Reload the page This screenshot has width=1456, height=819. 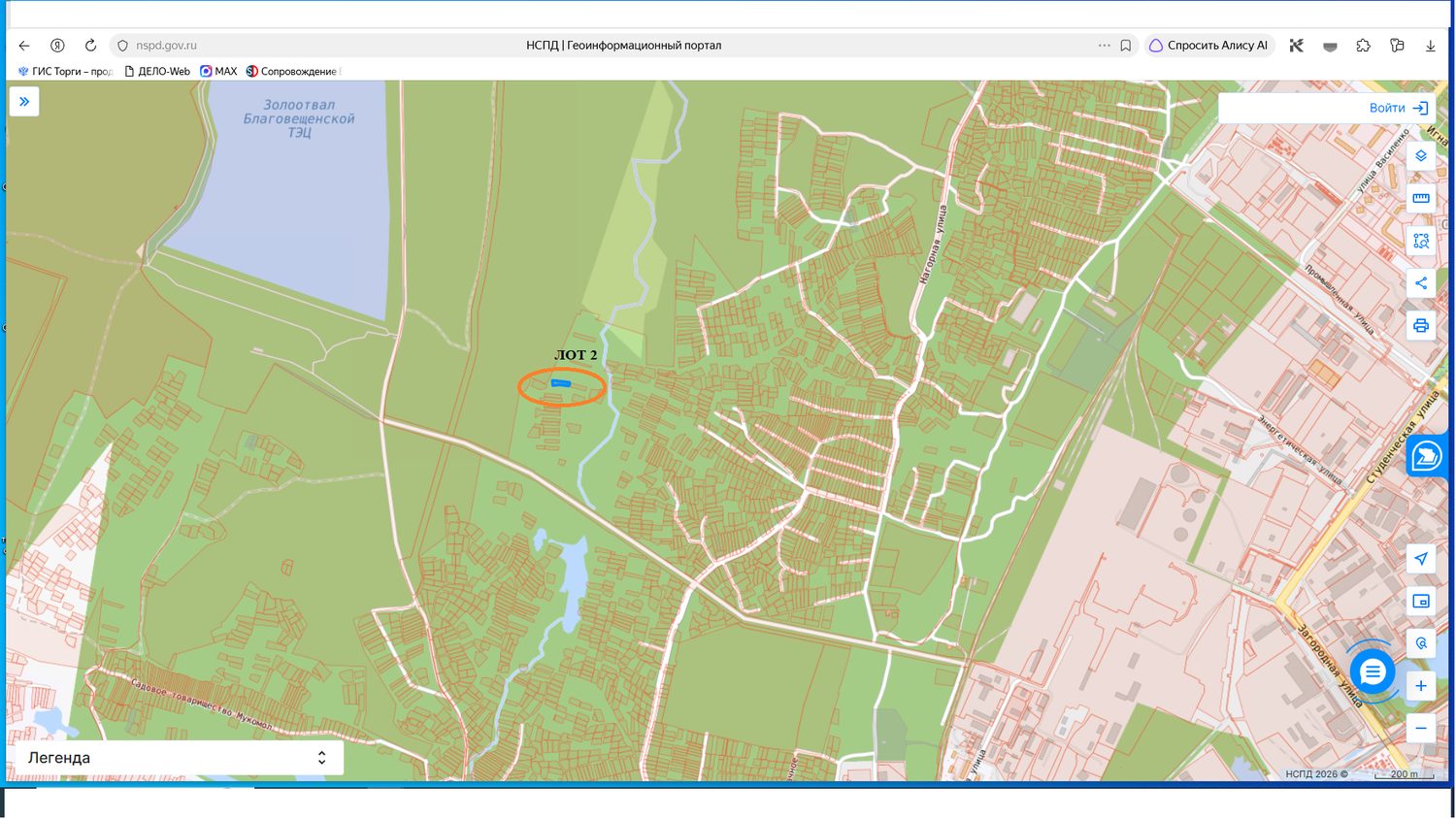coord(90,46)
